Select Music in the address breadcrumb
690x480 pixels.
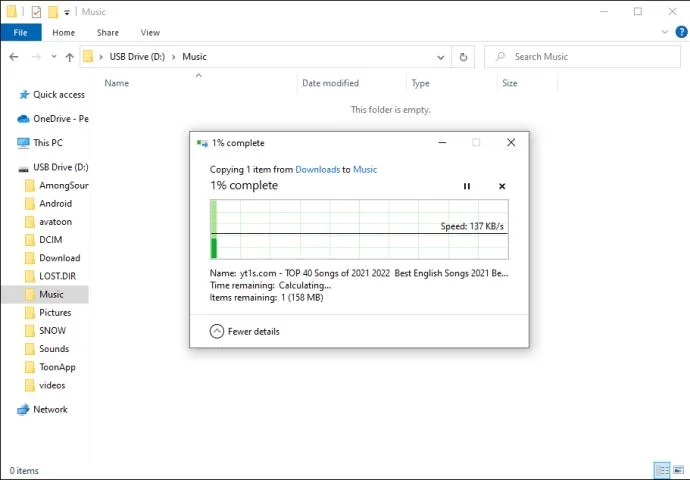(x=194, y=57)
